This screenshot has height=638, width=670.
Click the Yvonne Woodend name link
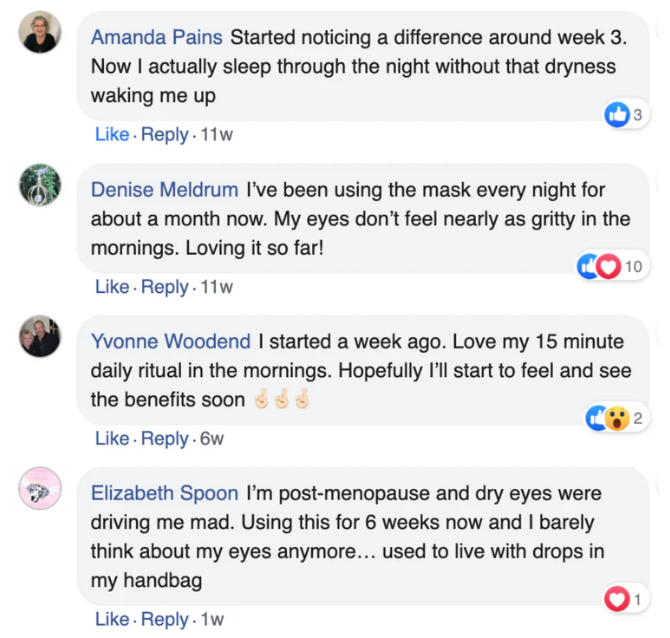coord(171,341)
